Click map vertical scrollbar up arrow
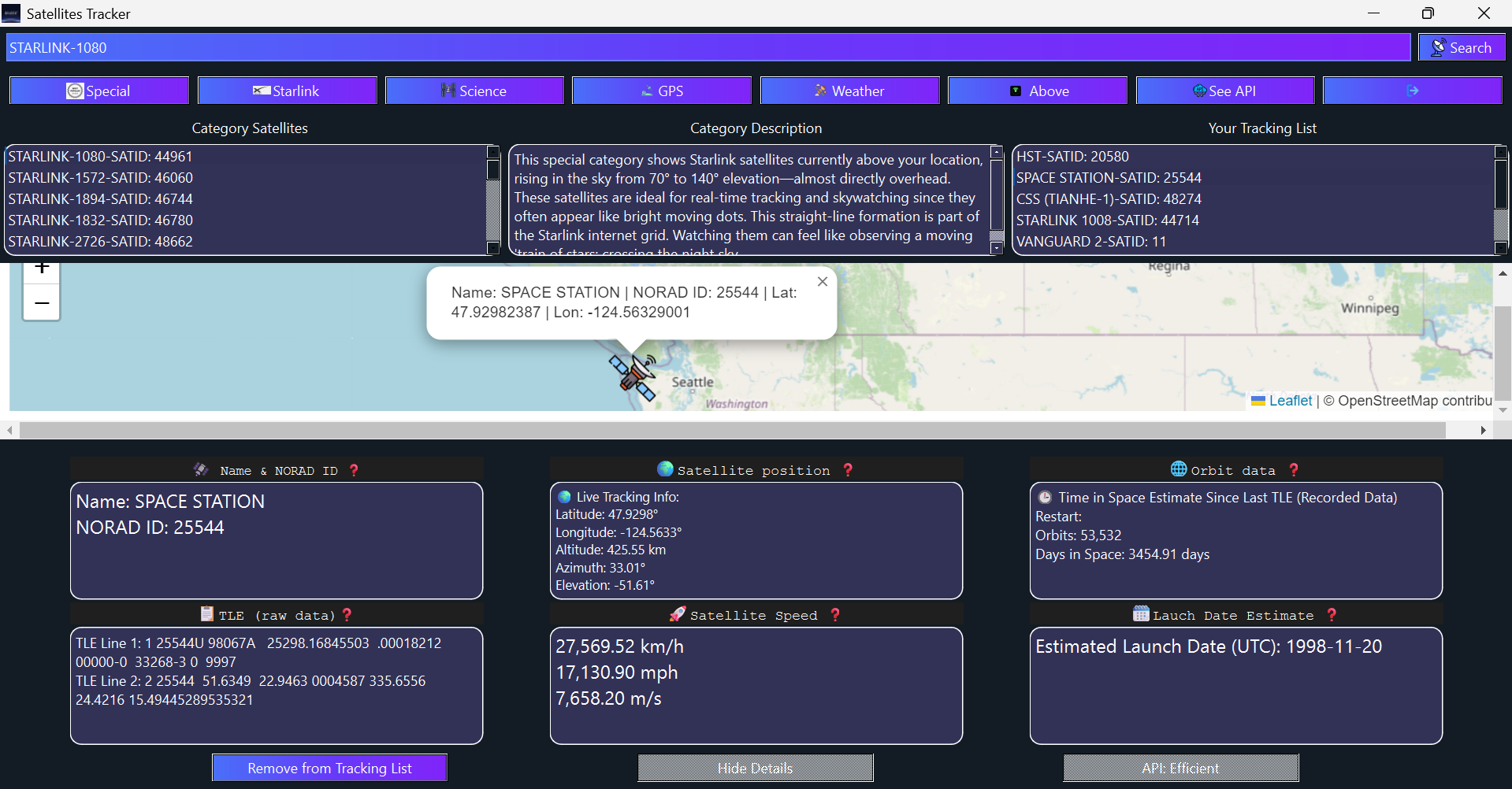 1503,273
